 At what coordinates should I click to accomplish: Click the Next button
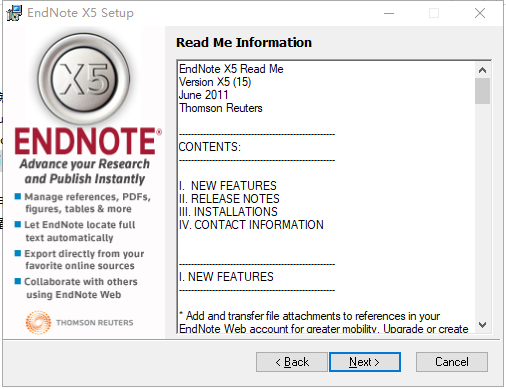(365, 362)
